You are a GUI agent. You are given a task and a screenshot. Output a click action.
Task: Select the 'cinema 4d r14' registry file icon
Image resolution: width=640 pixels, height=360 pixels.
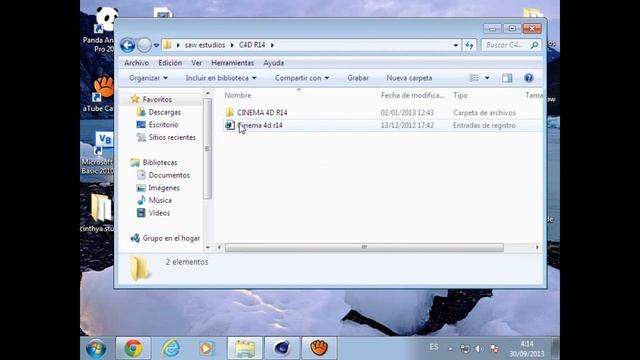230,125
